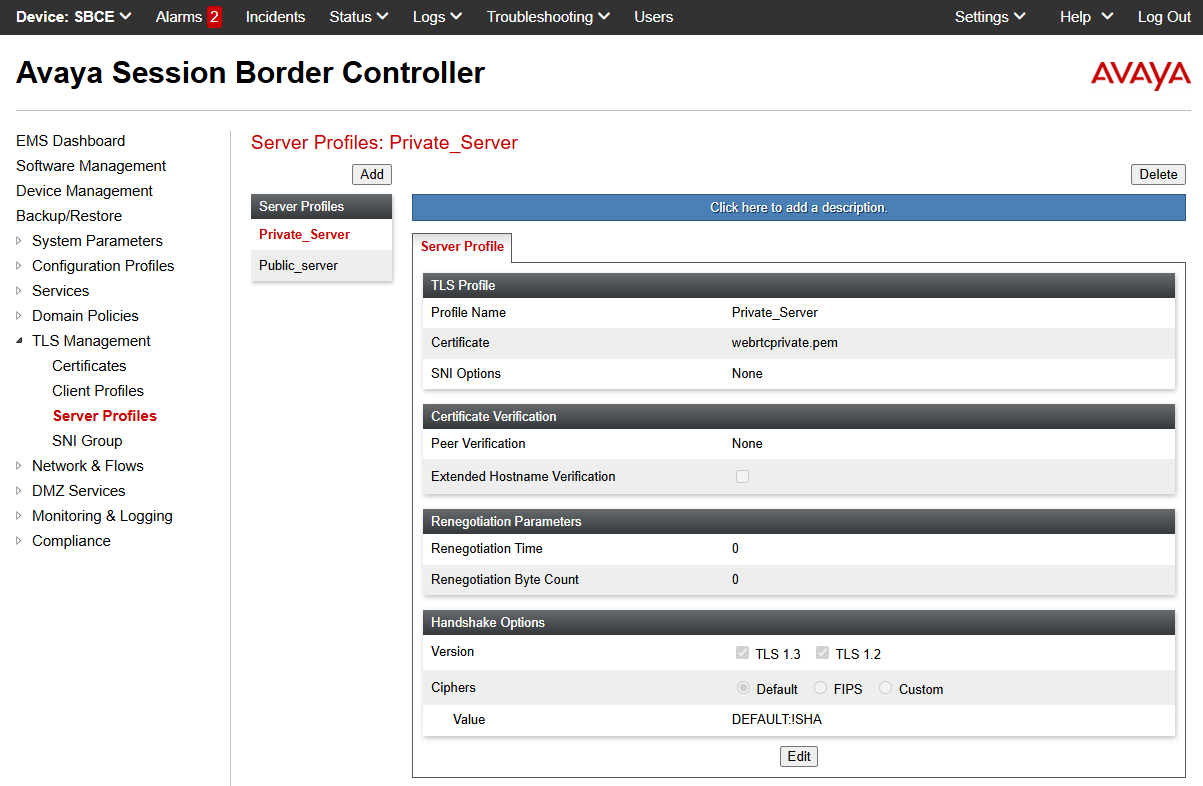Open the Troubleshooting dropdown menu
The width and height of the screenshot is (1203, 786).
(x=548, y=17)
